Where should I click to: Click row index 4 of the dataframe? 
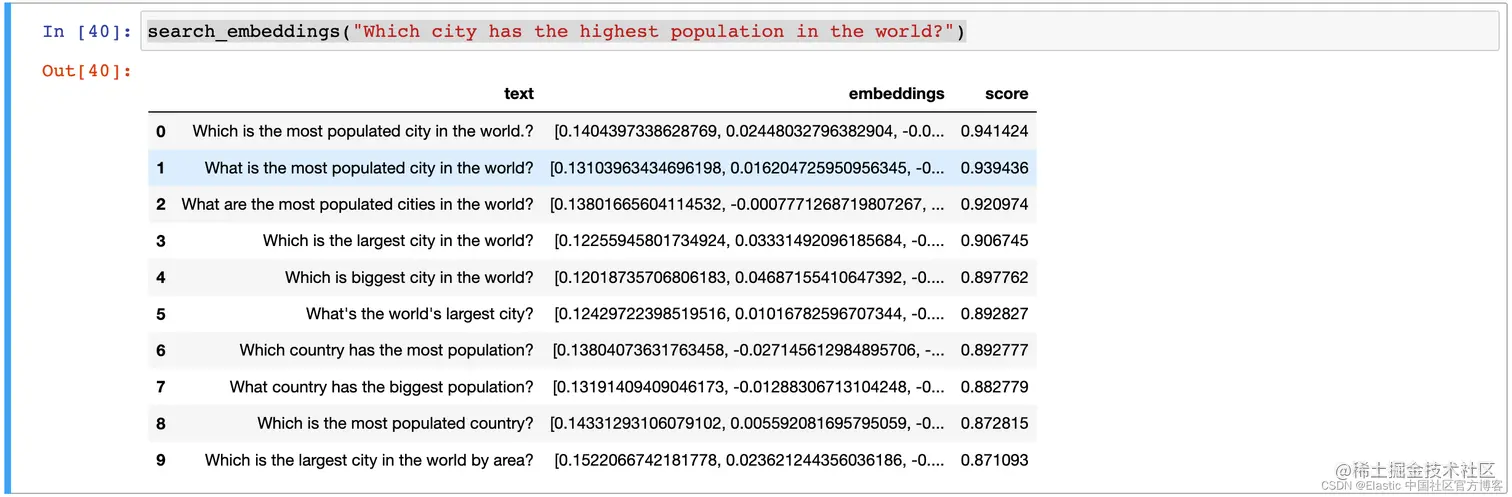pos(161,278)
